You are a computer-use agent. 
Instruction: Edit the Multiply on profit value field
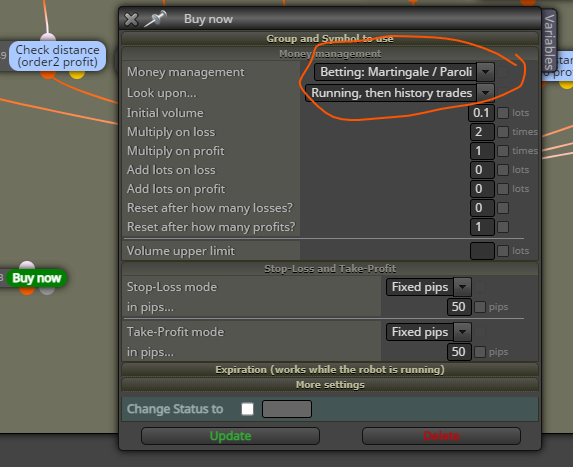click(x=482, y=151)
